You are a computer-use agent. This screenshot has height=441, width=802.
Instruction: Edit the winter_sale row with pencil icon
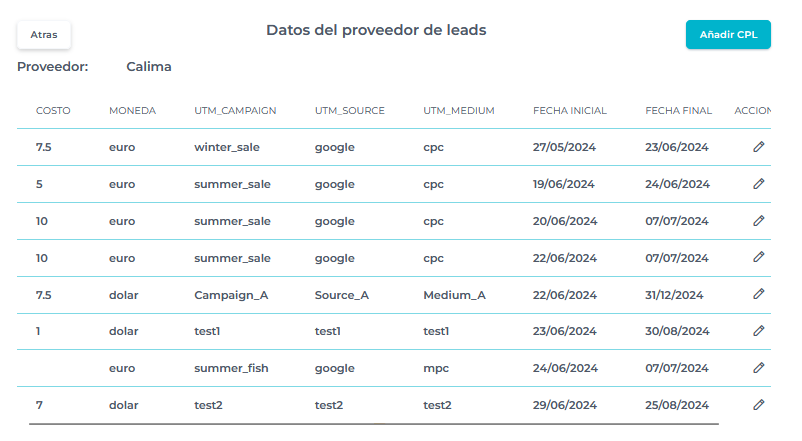[x=759, y=147]
